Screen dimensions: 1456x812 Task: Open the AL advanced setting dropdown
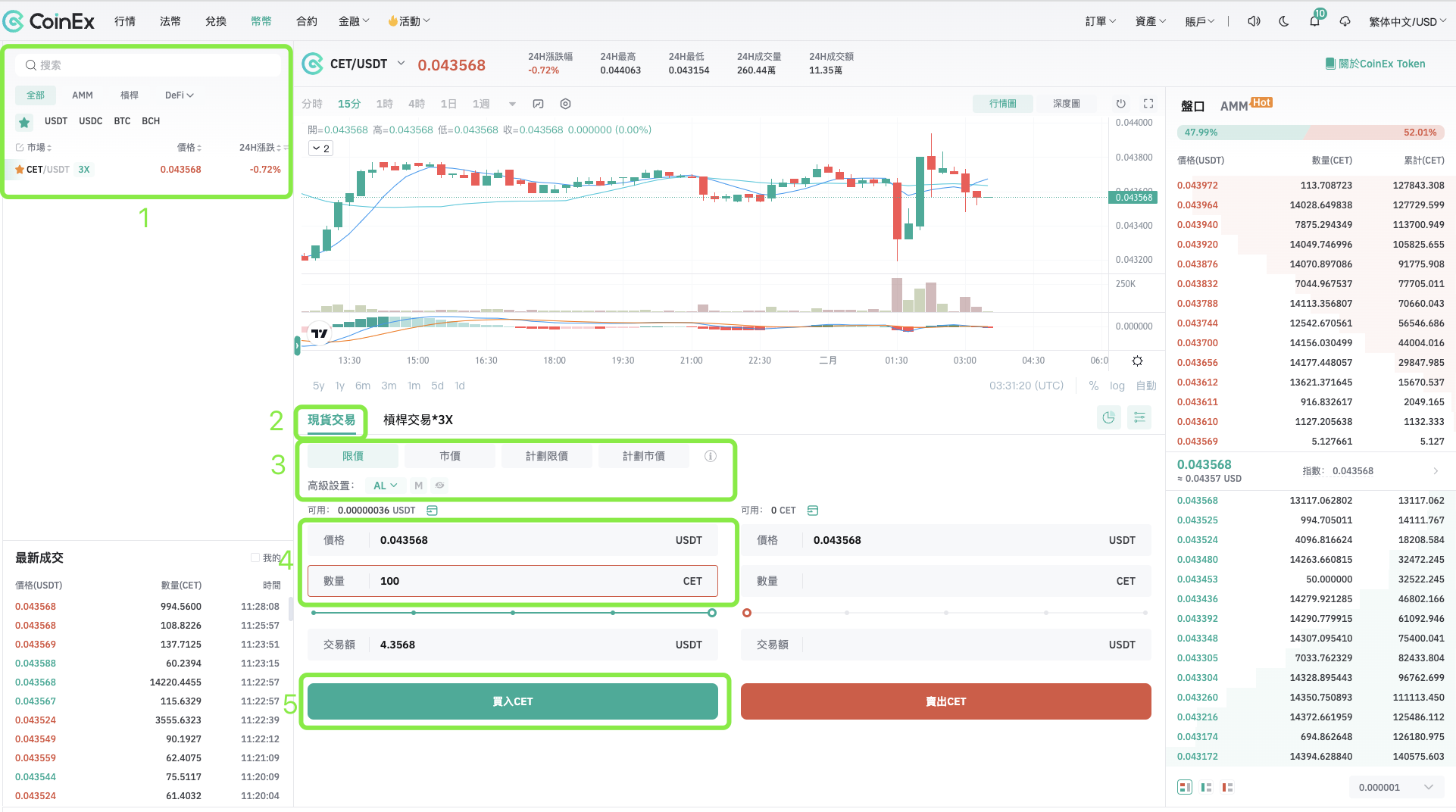385,486
